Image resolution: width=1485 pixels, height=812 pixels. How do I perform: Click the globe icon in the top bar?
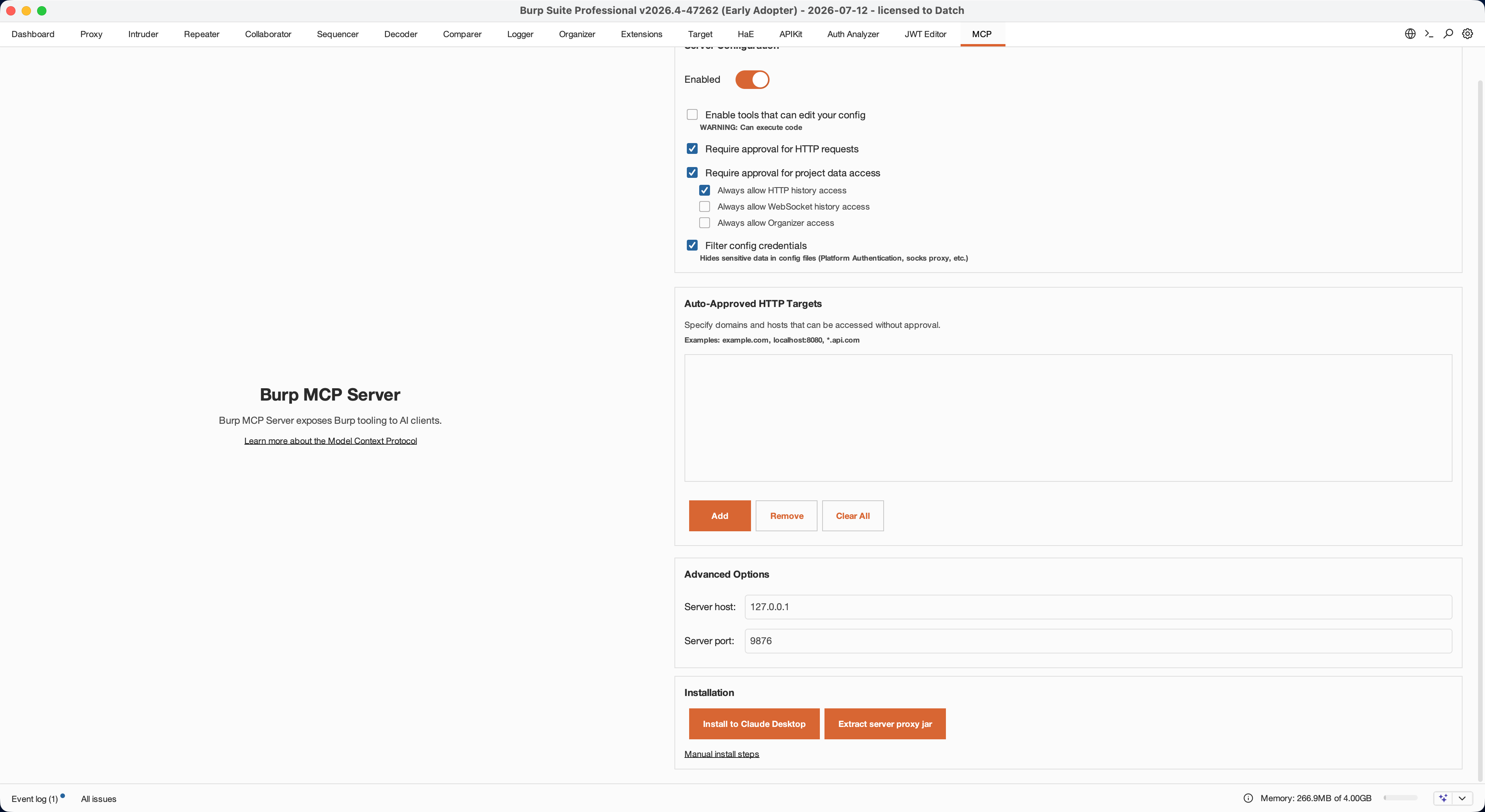click(1410, 34)
